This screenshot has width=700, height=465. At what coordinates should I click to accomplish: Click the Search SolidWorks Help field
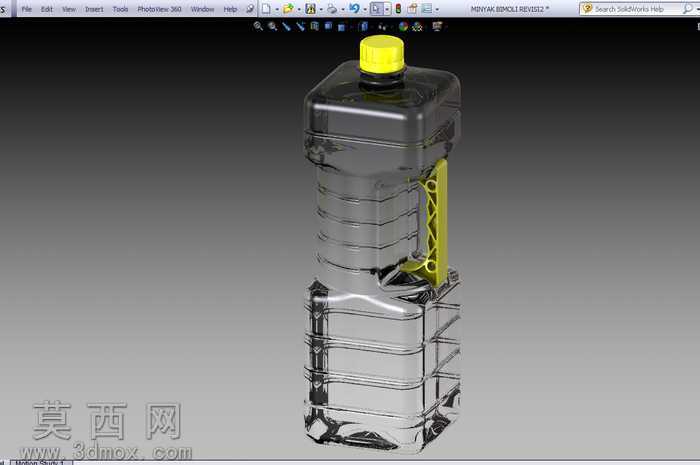pos(638,9)
